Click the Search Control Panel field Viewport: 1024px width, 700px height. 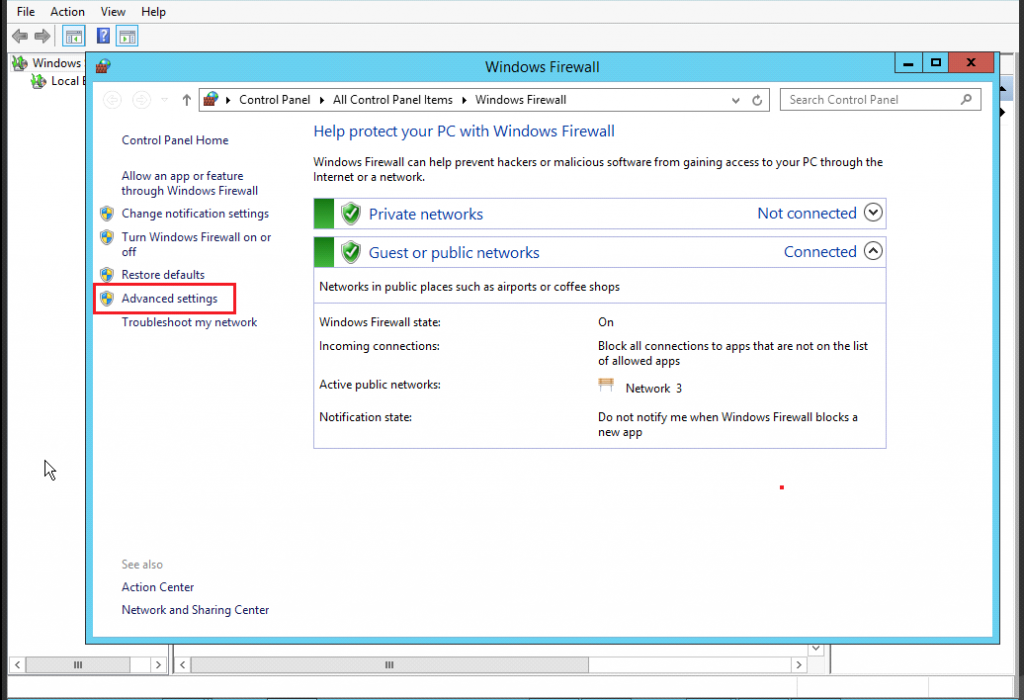coord(880,100)
